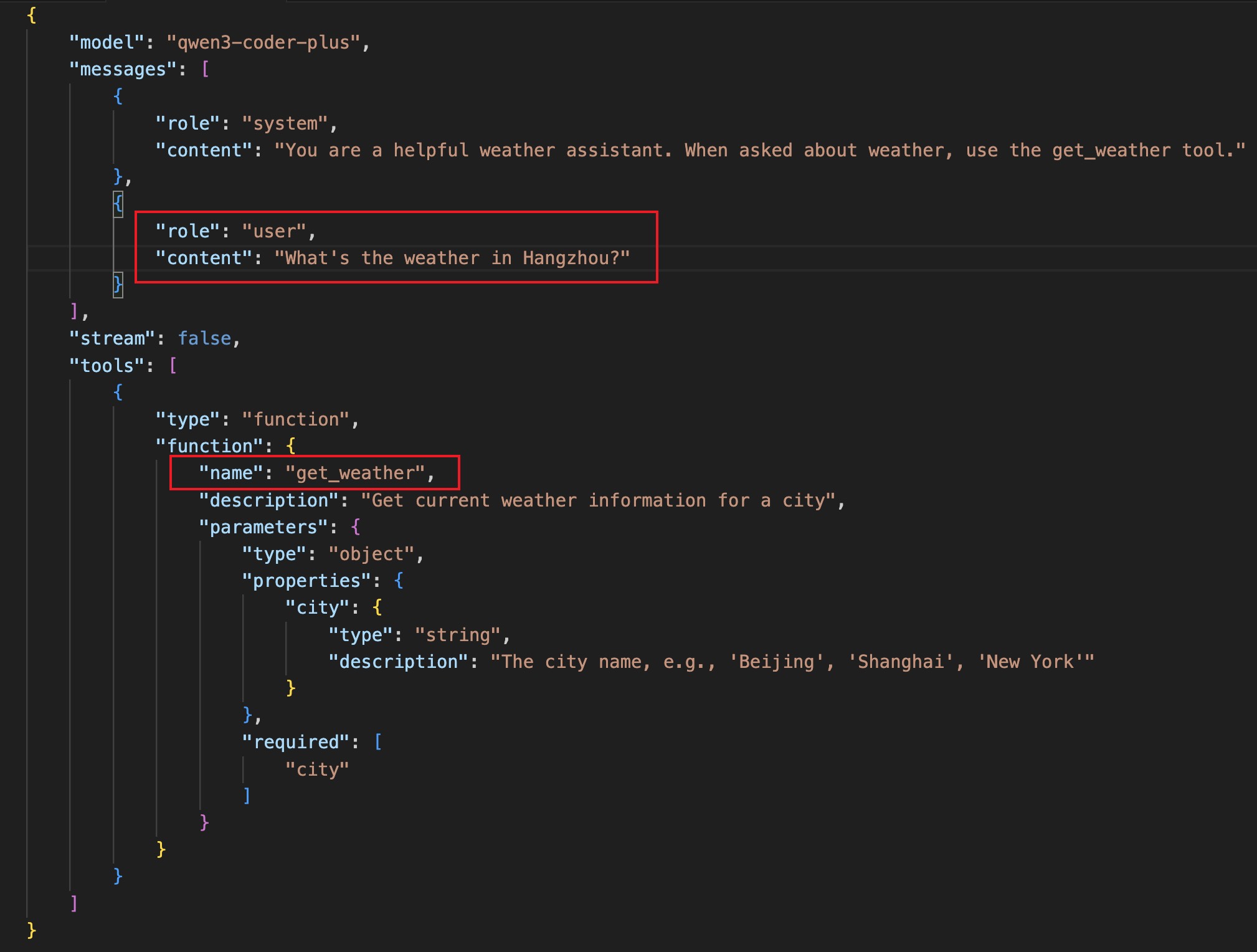The height and width of the screenshot is (952, 1257).
Task: Click the opening bracket after "messages"
Action: [x=205, y=69]
